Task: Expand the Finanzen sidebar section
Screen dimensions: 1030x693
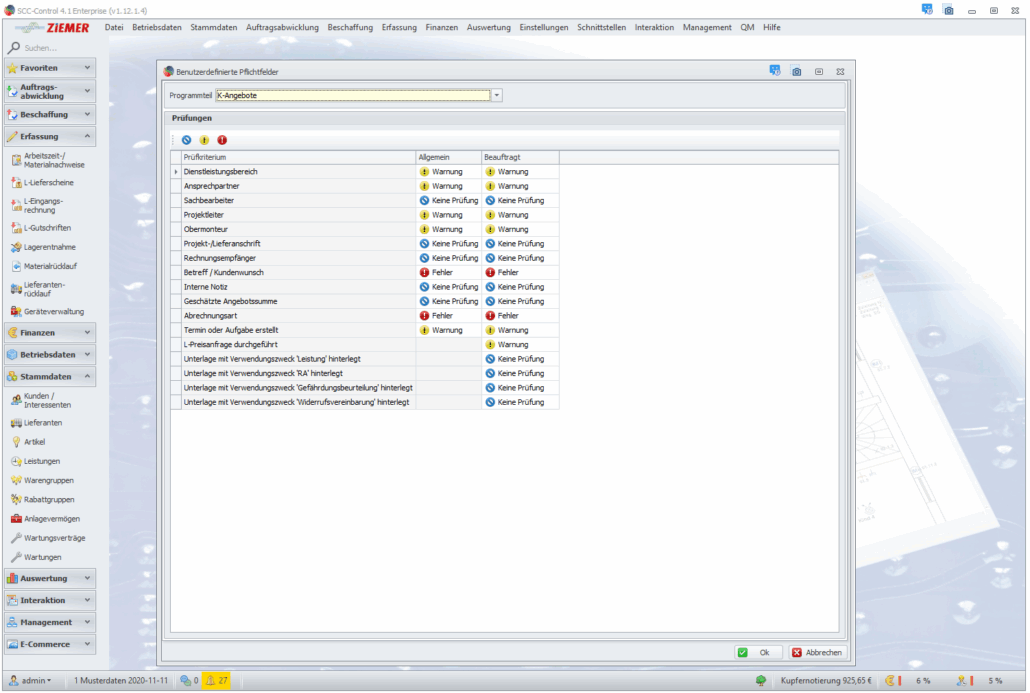Action: 88,332
